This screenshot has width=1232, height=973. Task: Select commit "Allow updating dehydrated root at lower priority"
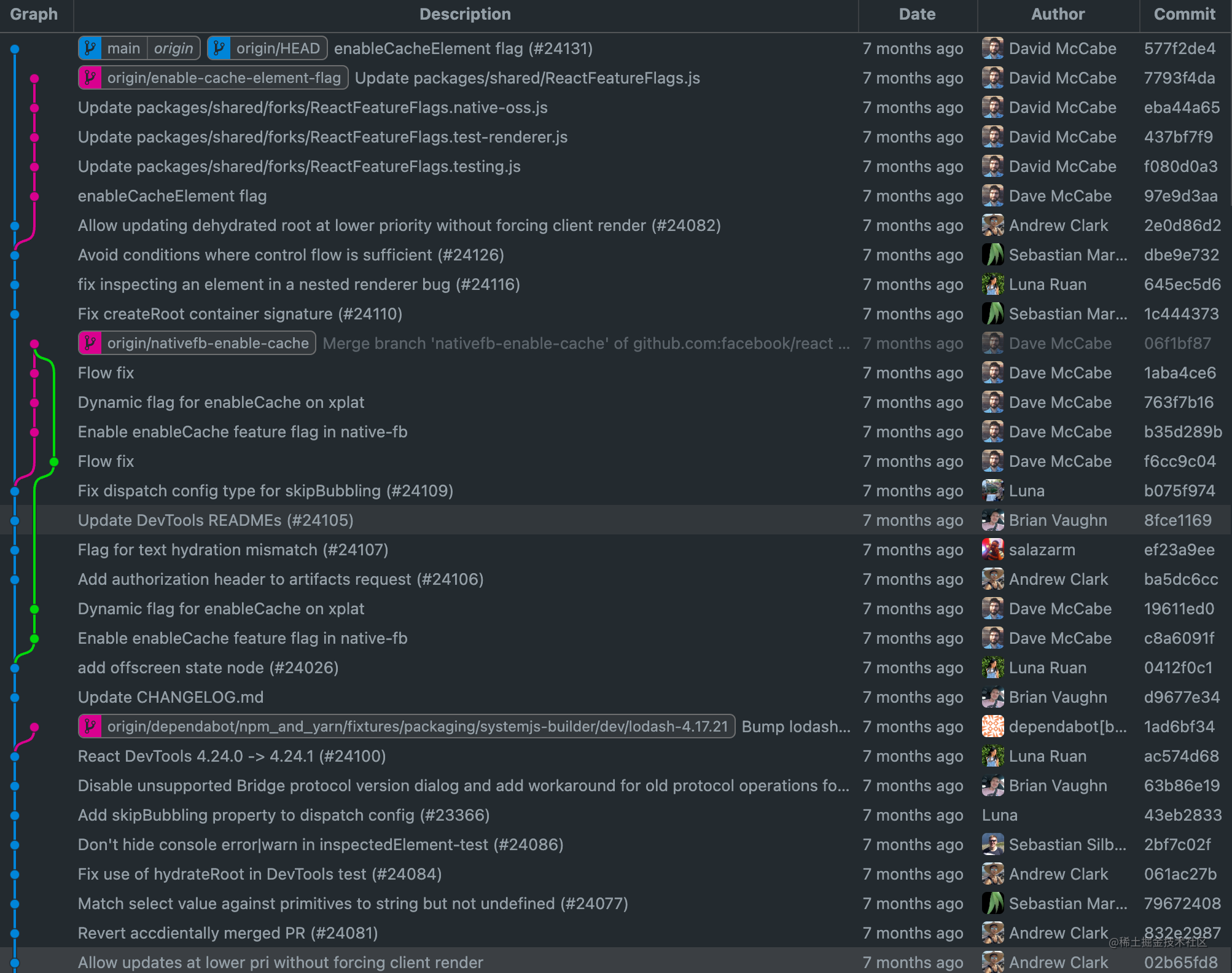(x=399, y=225)
